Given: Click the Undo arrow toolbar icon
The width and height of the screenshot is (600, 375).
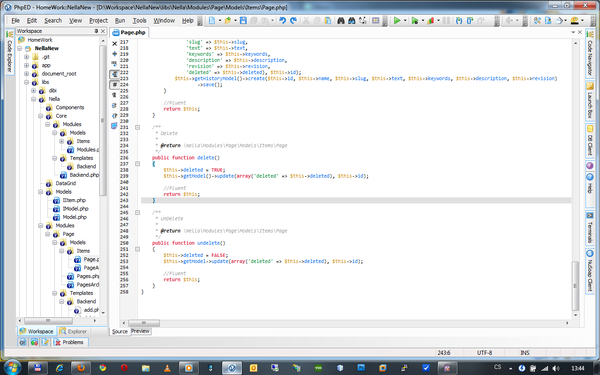Looking at the screenshot, I should (282, 21).
